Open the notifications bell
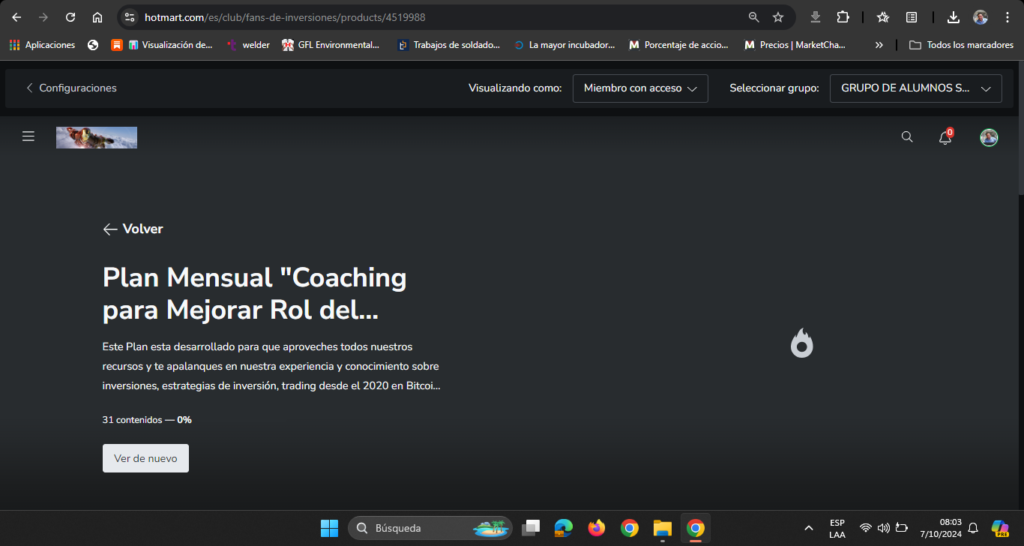The width and height of the screenshot is (1024, 546). pyautogui.click(x=945, y=138)
